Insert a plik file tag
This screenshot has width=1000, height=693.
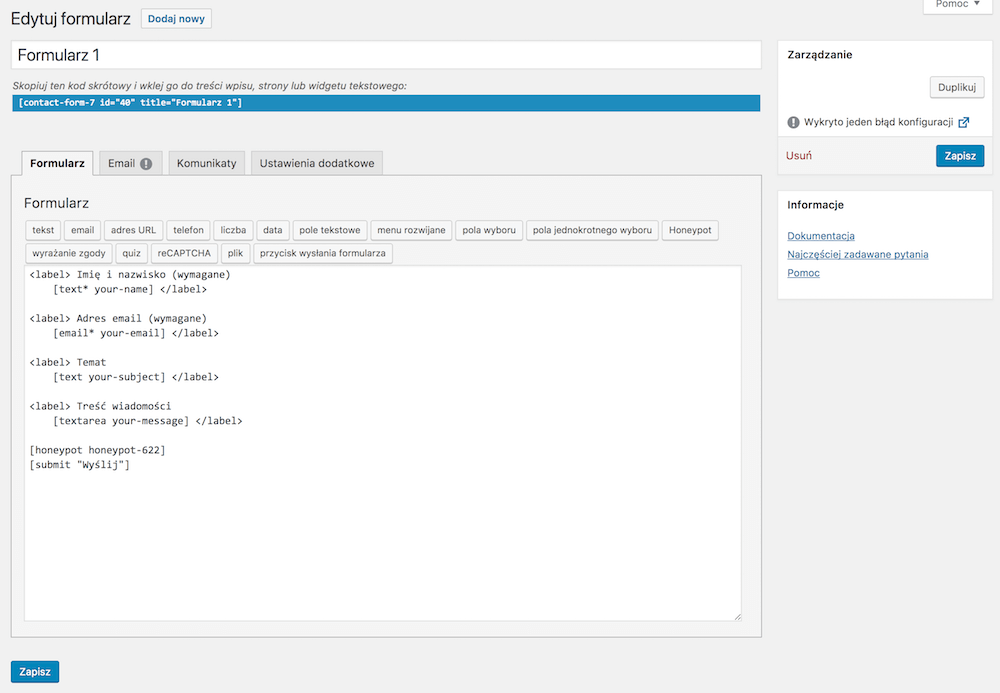235,253
